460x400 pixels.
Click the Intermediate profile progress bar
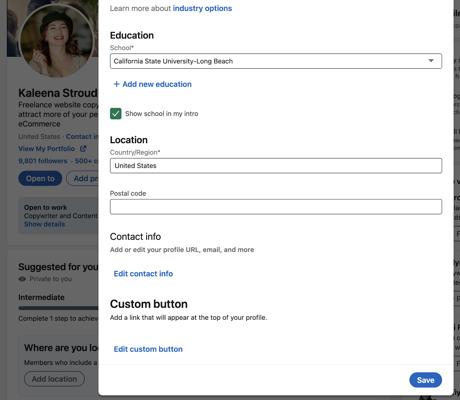coord(58,308)
